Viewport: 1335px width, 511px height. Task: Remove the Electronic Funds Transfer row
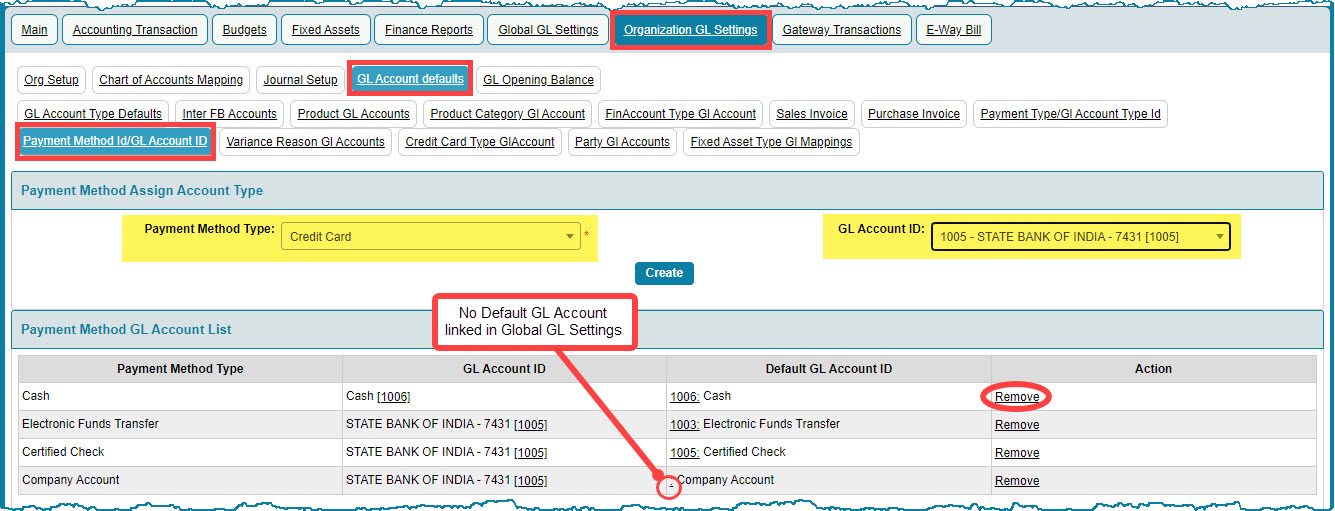click(x=1017, y=425)
